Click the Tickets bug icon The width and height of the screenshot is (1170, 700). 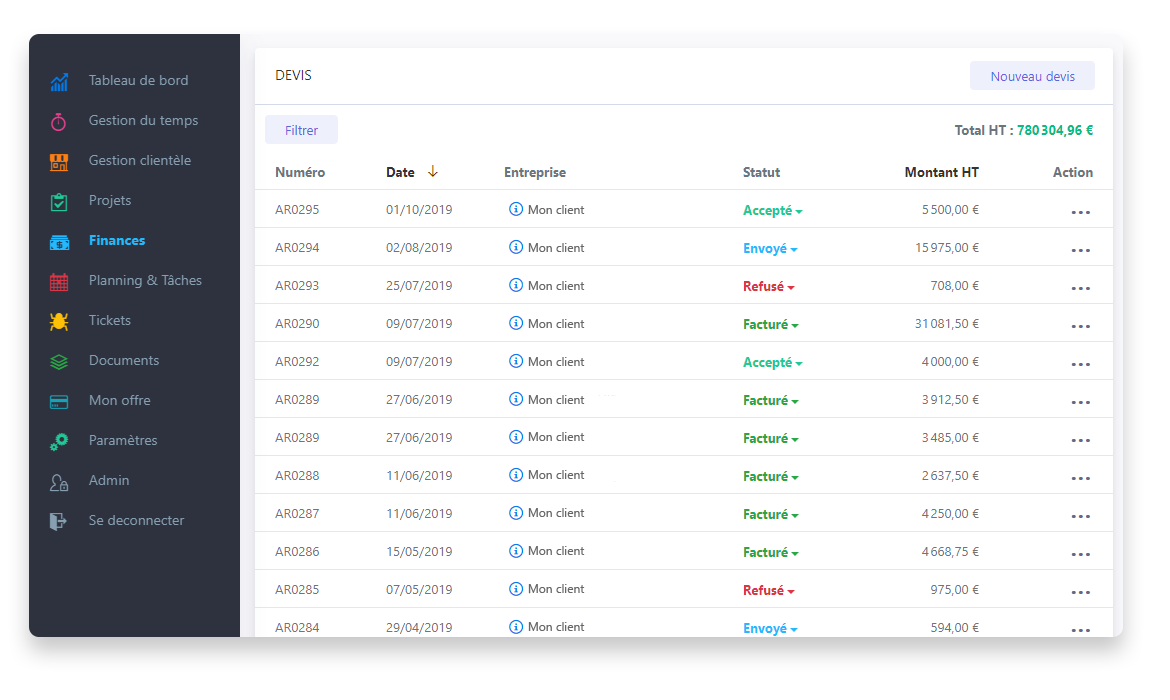click(59, 321)
